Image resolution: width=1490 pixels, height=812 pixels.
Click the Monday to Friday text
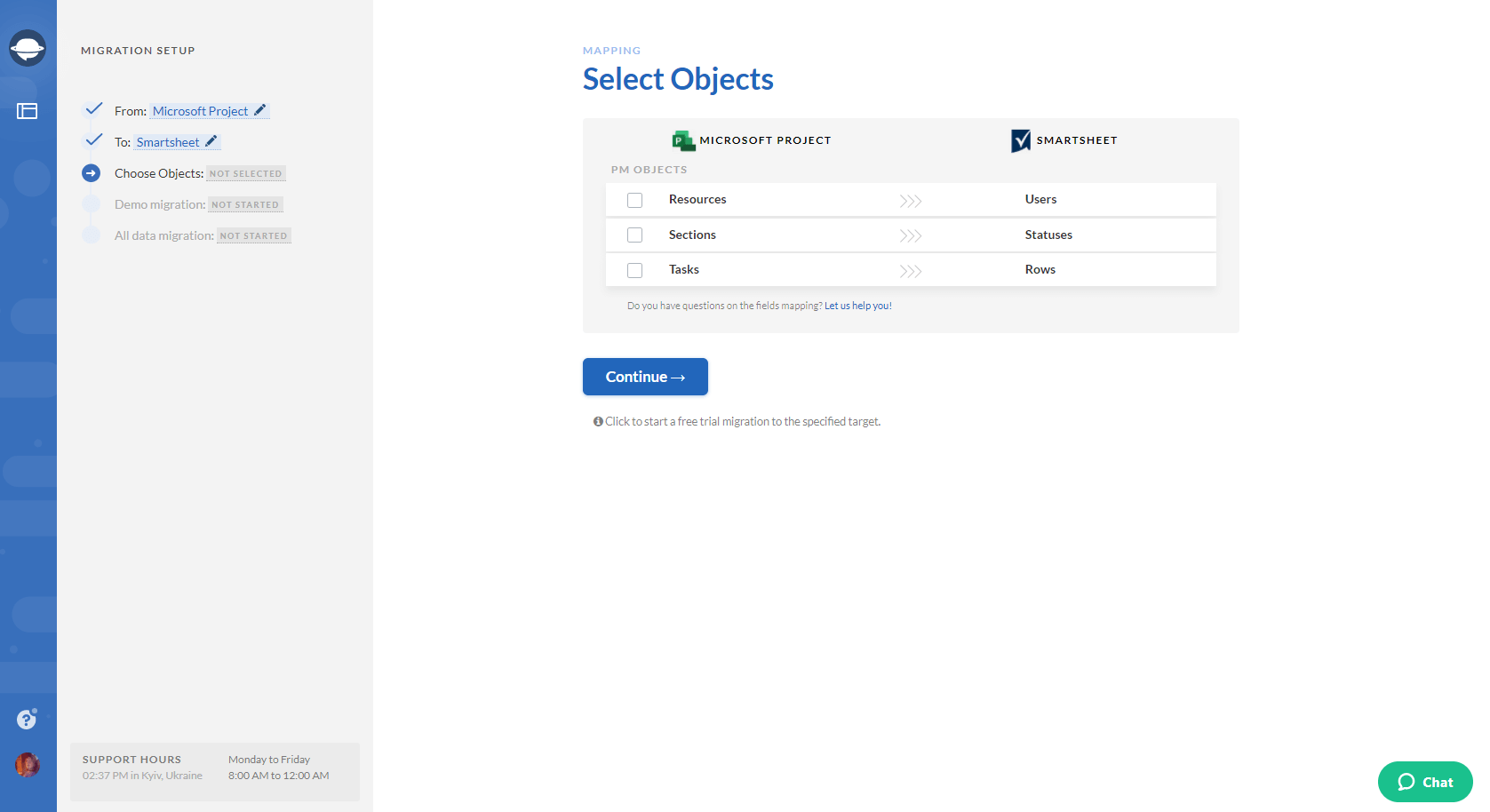pyautogui.click(x=269, y=760)
